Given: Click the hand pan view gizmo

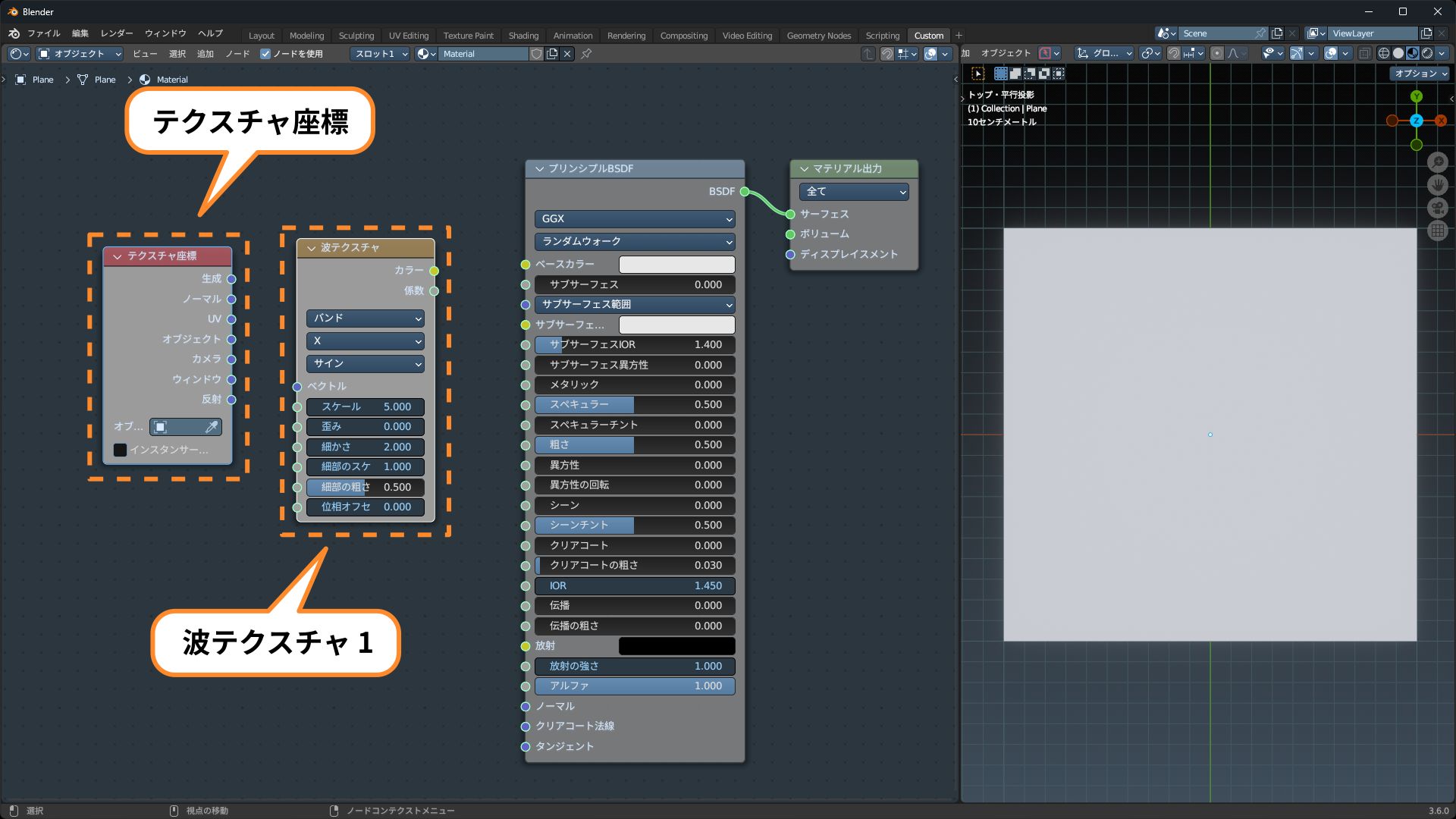Looking at the screenshot, I should [1437, 185].
